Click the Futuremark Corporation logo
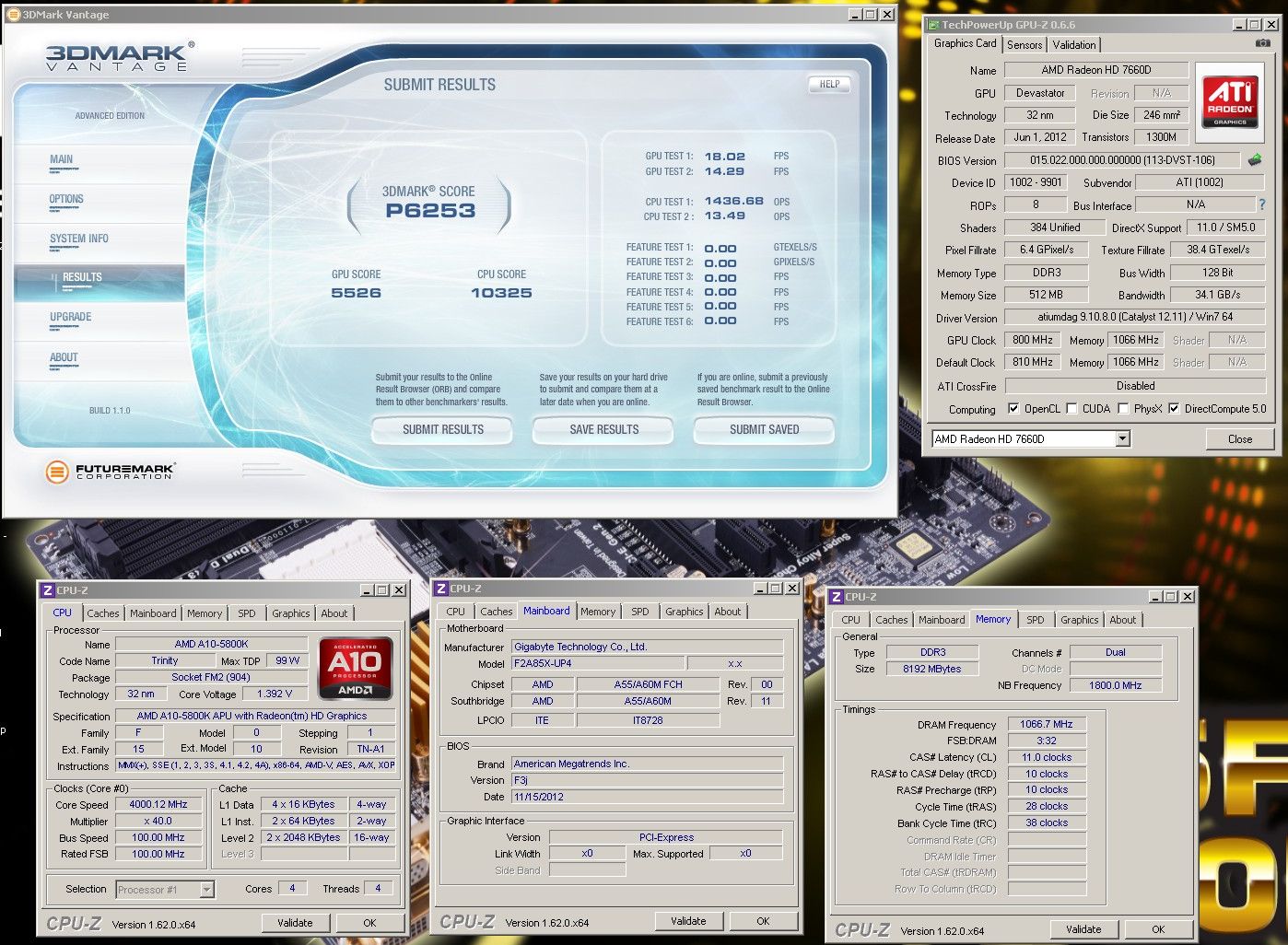Viewport: 1288px width, 945px height. point(110,472)
